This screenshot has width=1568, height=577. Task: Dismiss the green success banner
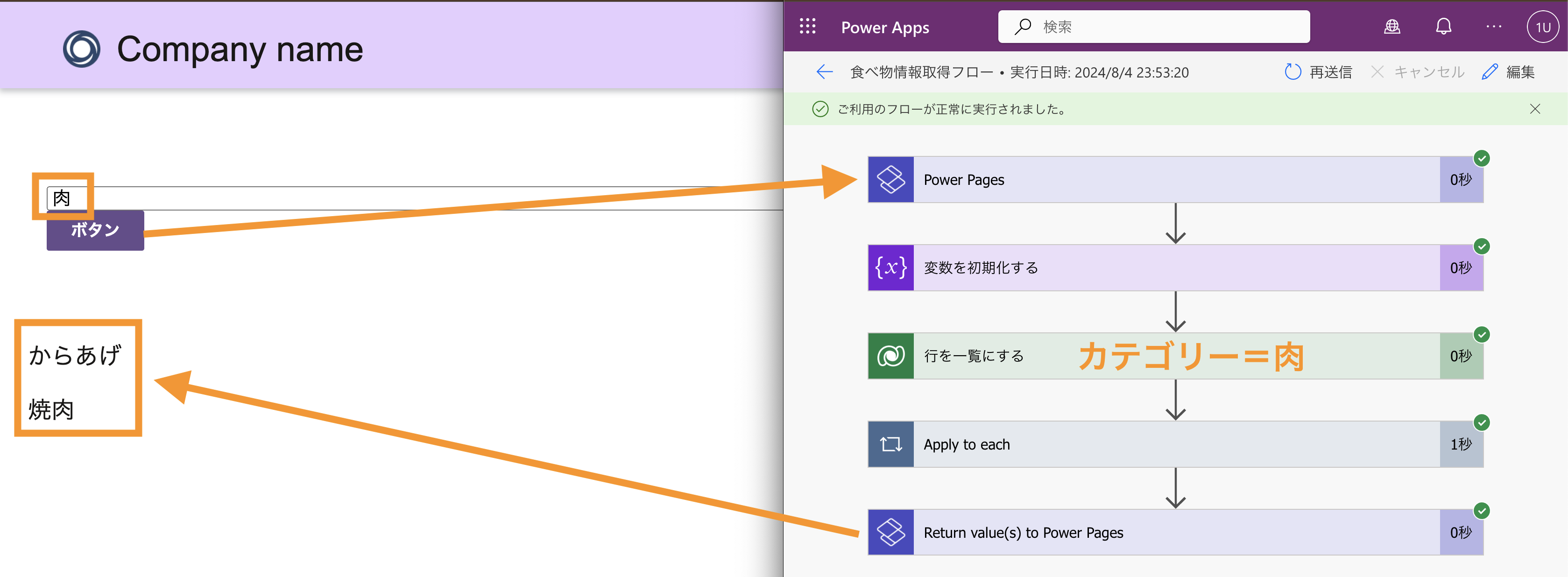pyautogui.click(x=1534, y=109)
